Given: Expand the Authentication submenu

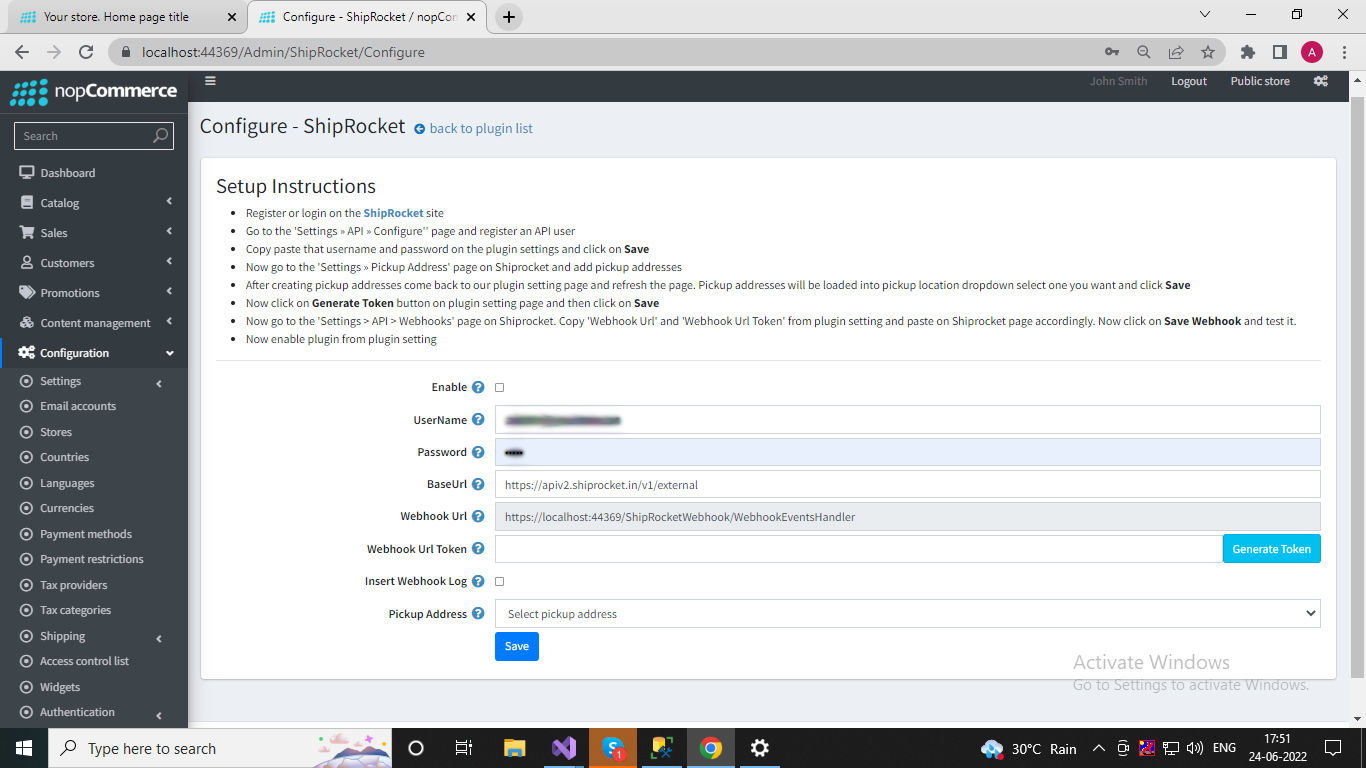Looking at the screenshot, I should click(94, 712).
